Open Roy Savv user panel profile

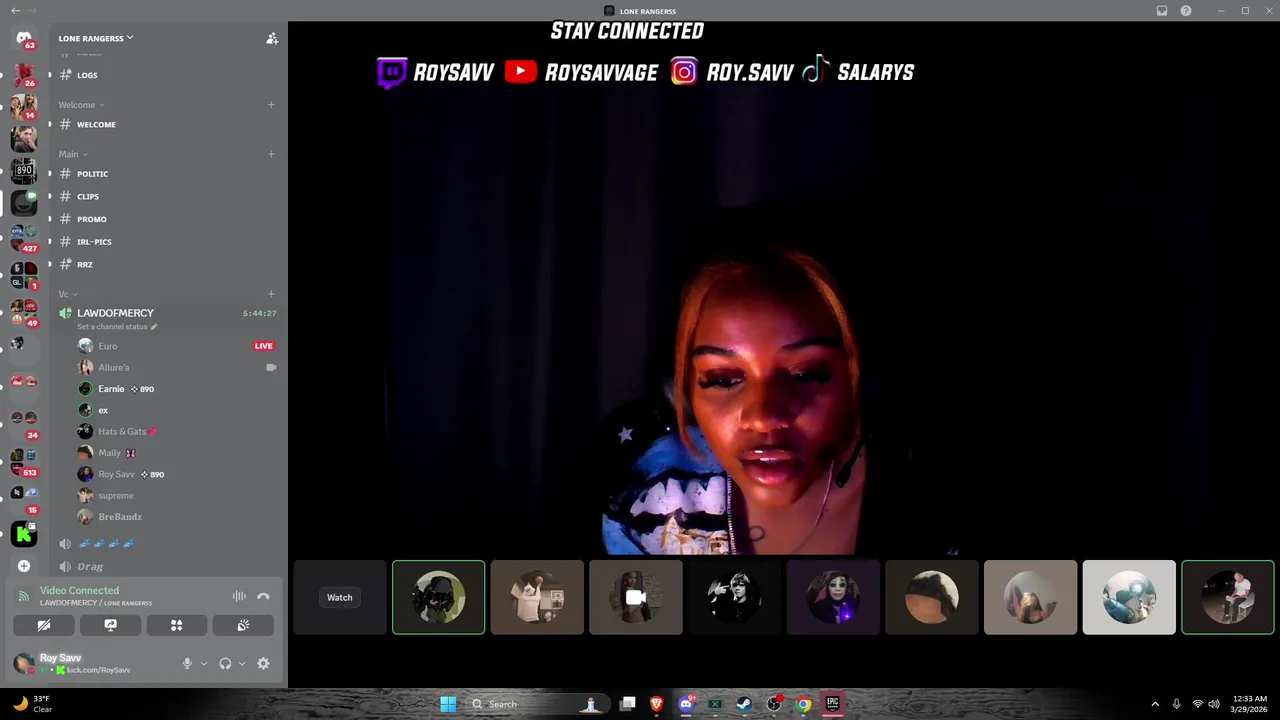coord(85,663)
